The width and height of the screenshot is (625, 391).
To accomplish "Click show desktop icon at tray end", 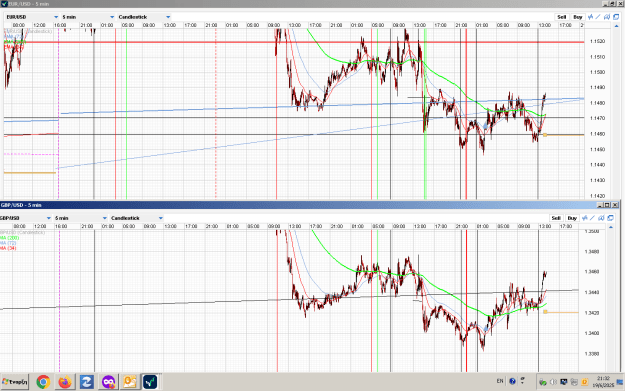I will click(x=620, y=382).
